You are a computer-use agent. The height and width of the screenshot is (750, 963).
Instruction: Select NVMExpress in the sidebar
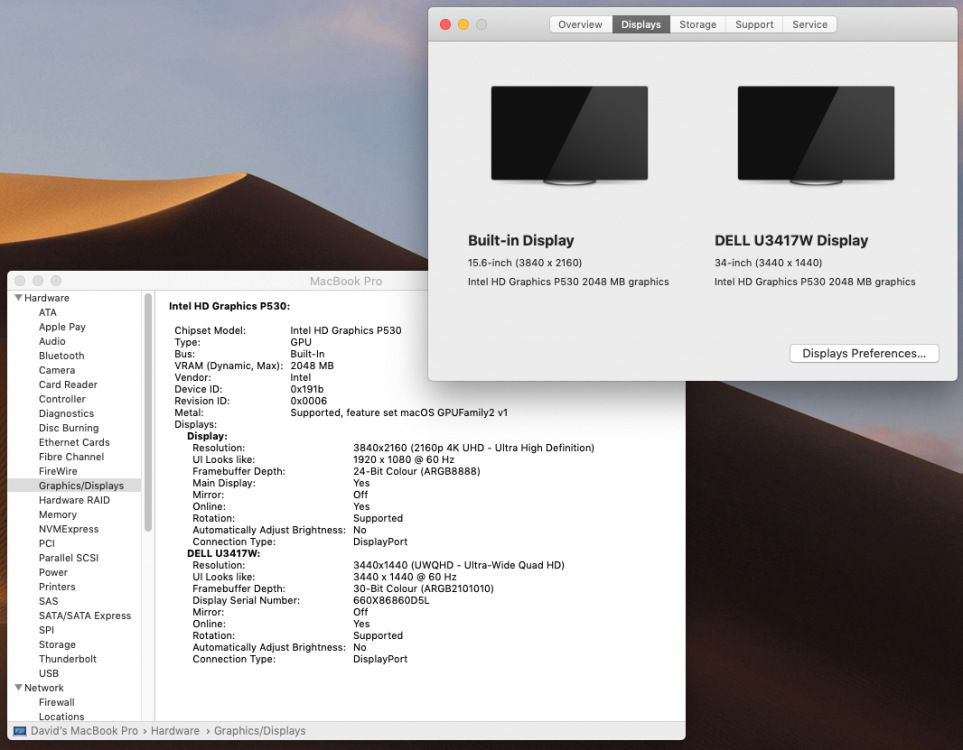(69, 529)
